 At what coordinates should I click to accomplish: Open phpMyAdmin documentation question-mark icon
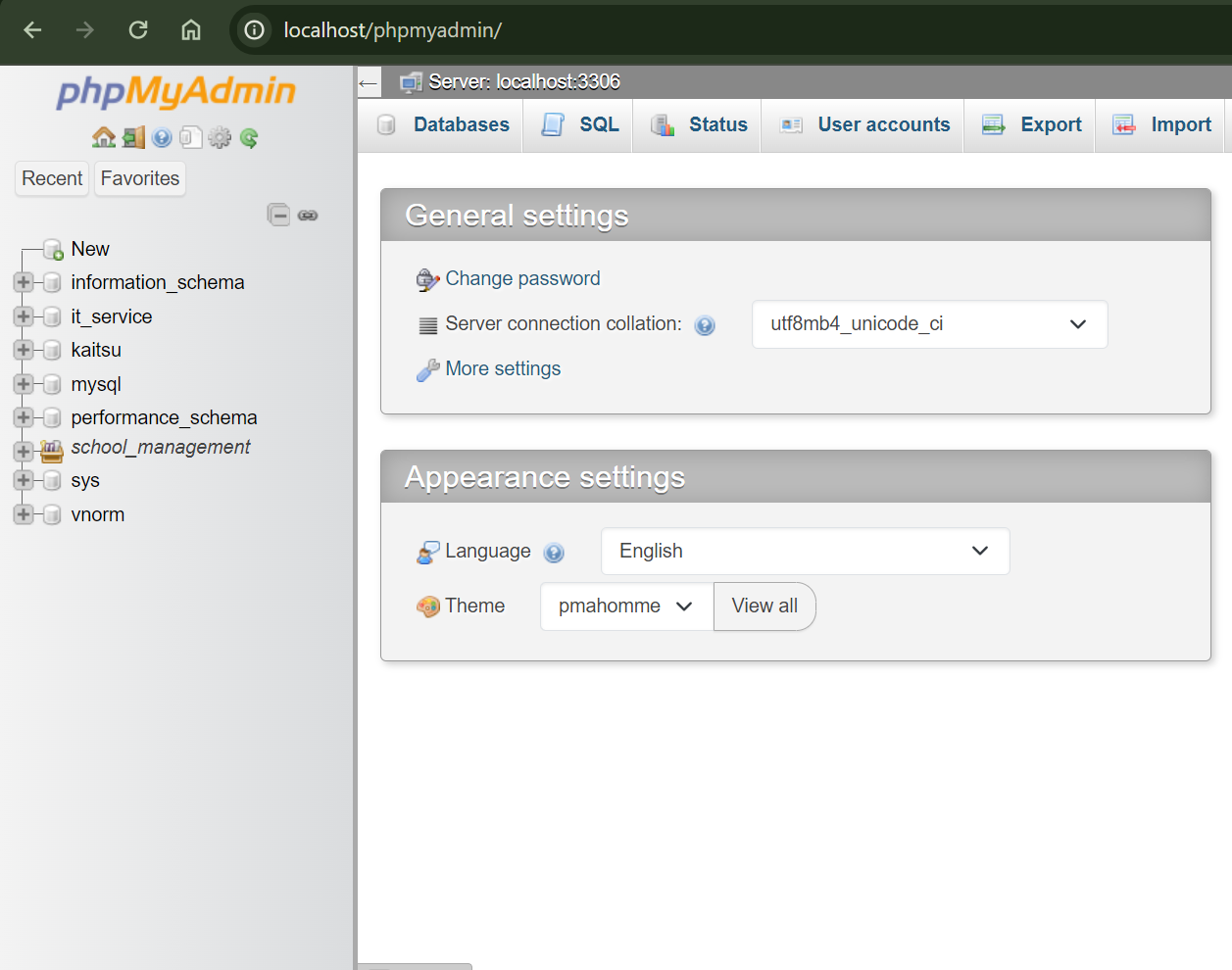[163, 138]
